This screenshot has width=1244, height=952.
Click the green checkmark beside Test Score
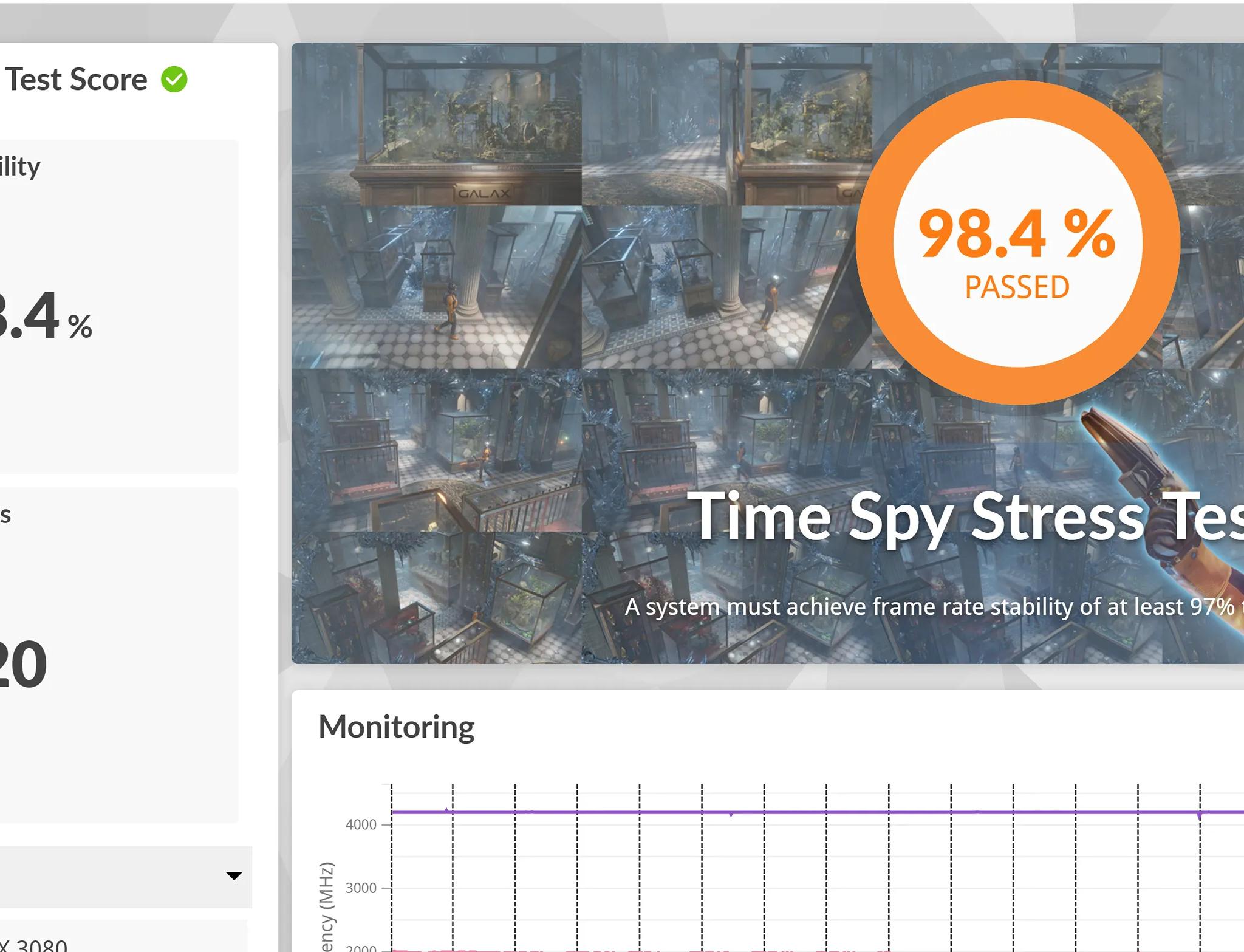coord(174,80)
